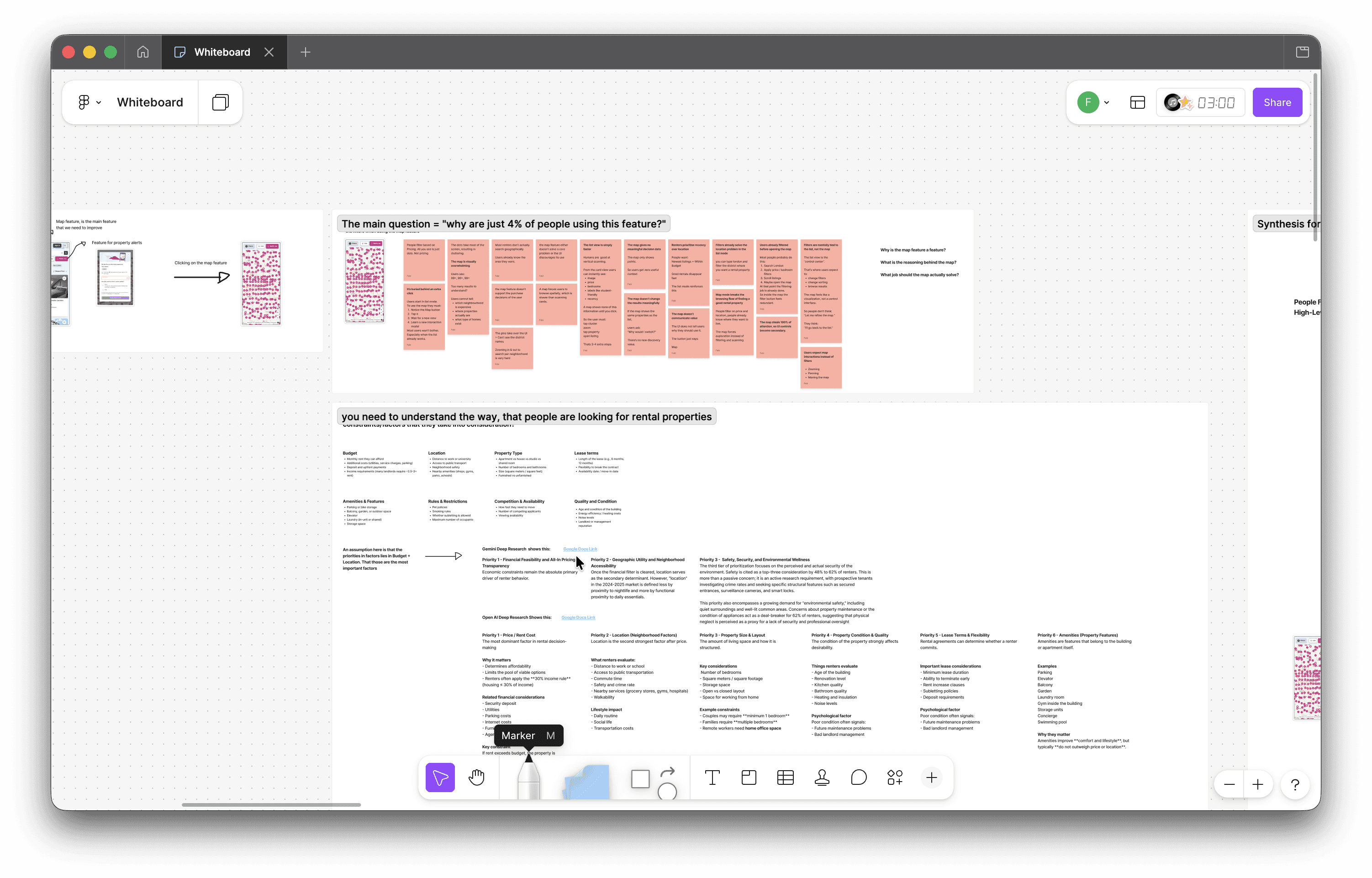Toggle the layout view icon
Screen dimensions: 1372x878
1137,103
